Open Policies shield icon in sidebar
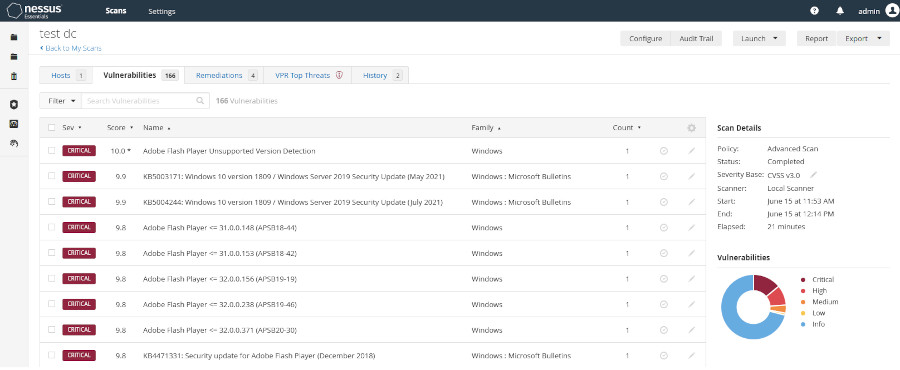Screen dimensions: 900x370 14,104
